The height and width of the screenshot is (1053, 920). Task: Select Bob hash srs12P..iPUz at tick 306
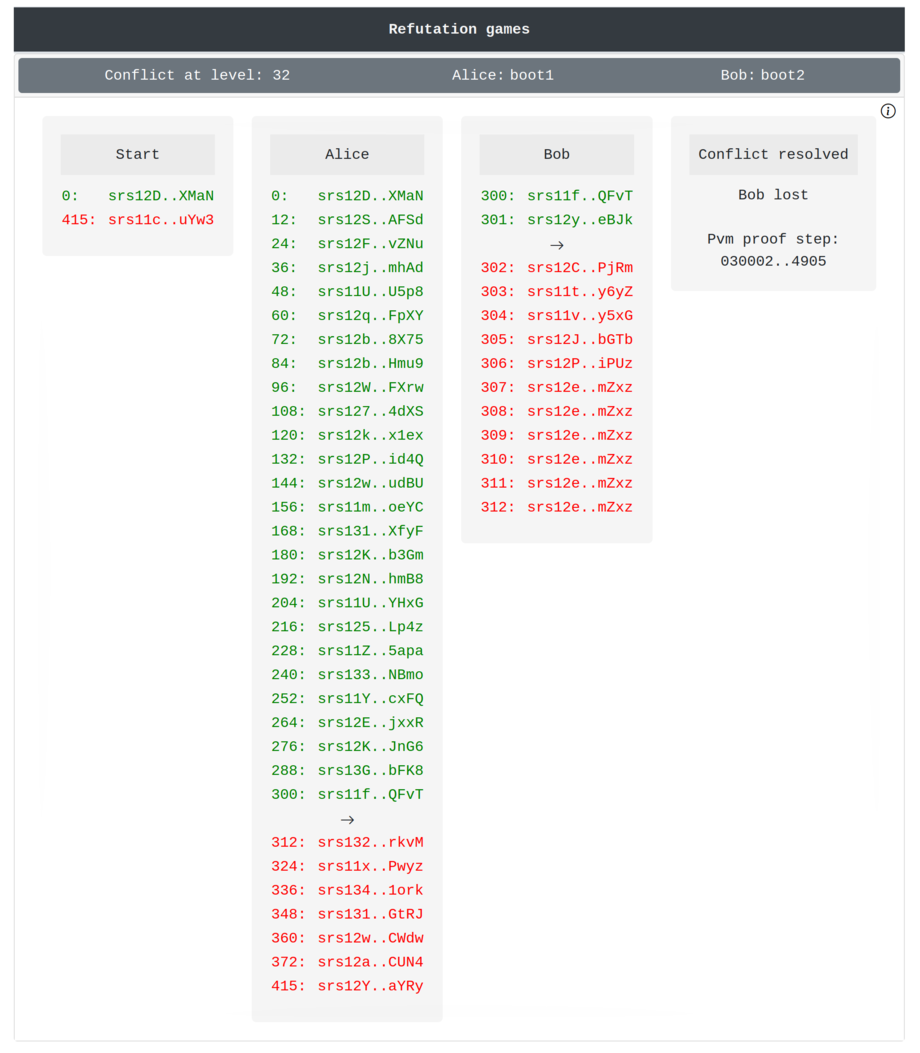pyautogui.click(x=580, y=364)
